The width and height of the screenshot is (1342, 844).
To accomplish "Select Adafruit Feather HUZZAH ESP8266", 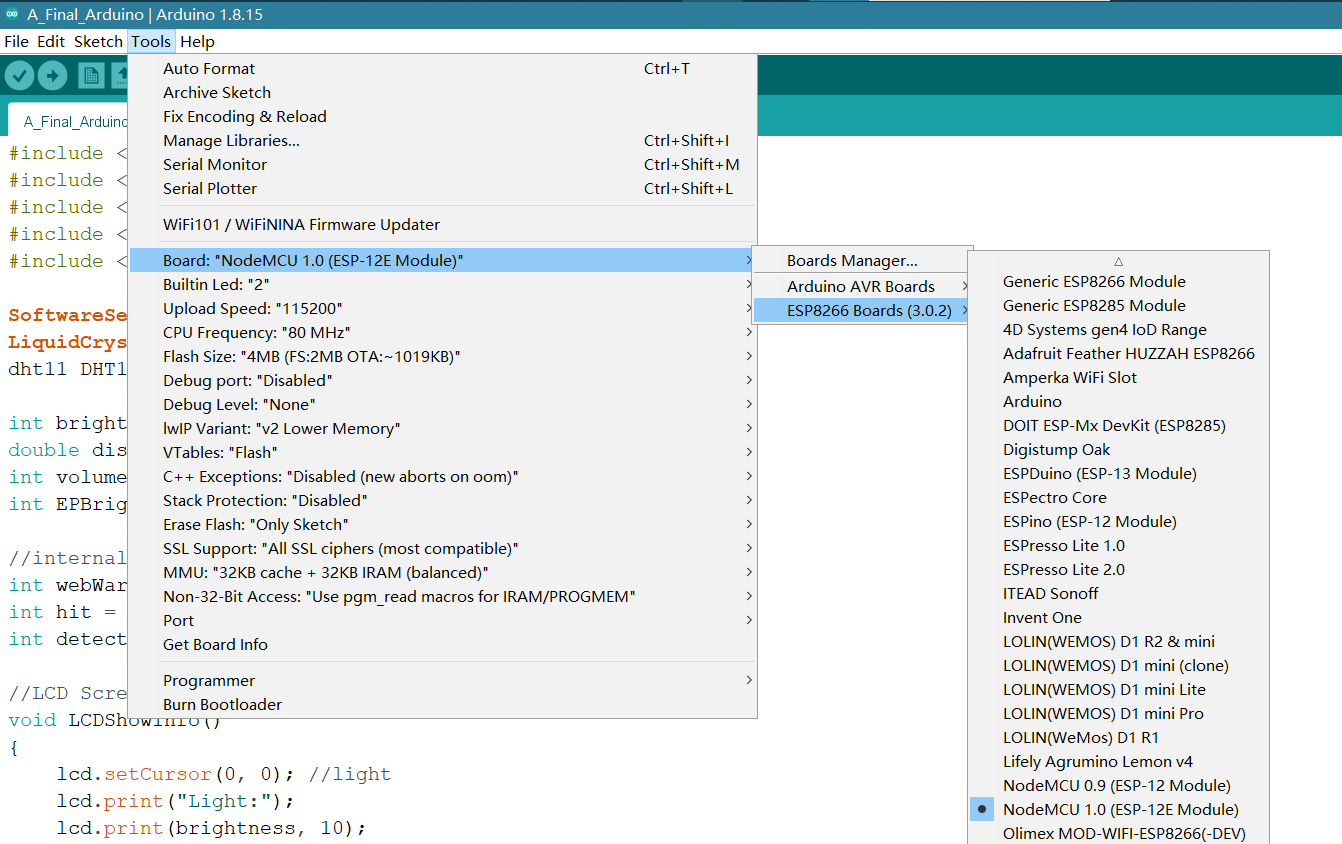I will (x=1119, y=354).
